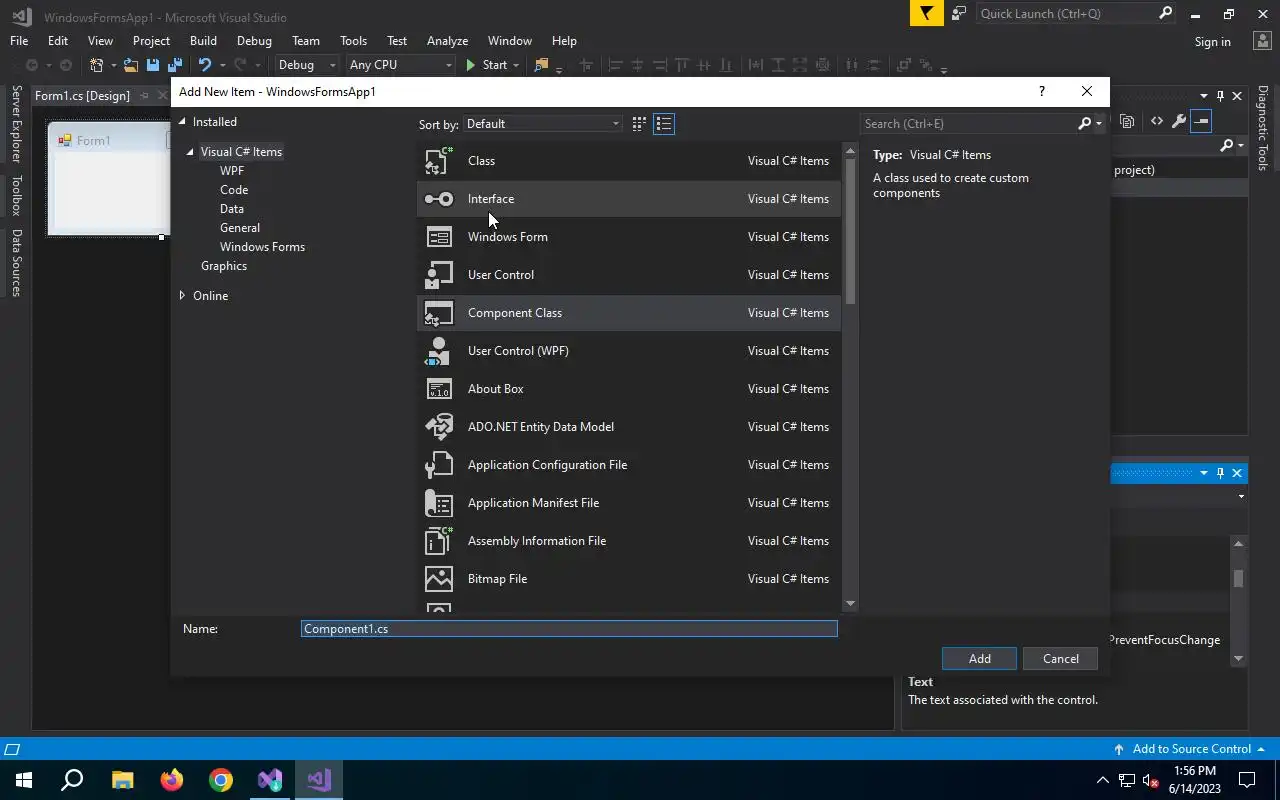Switch to the Form1.cs [Design] tab

click(82, 96)
